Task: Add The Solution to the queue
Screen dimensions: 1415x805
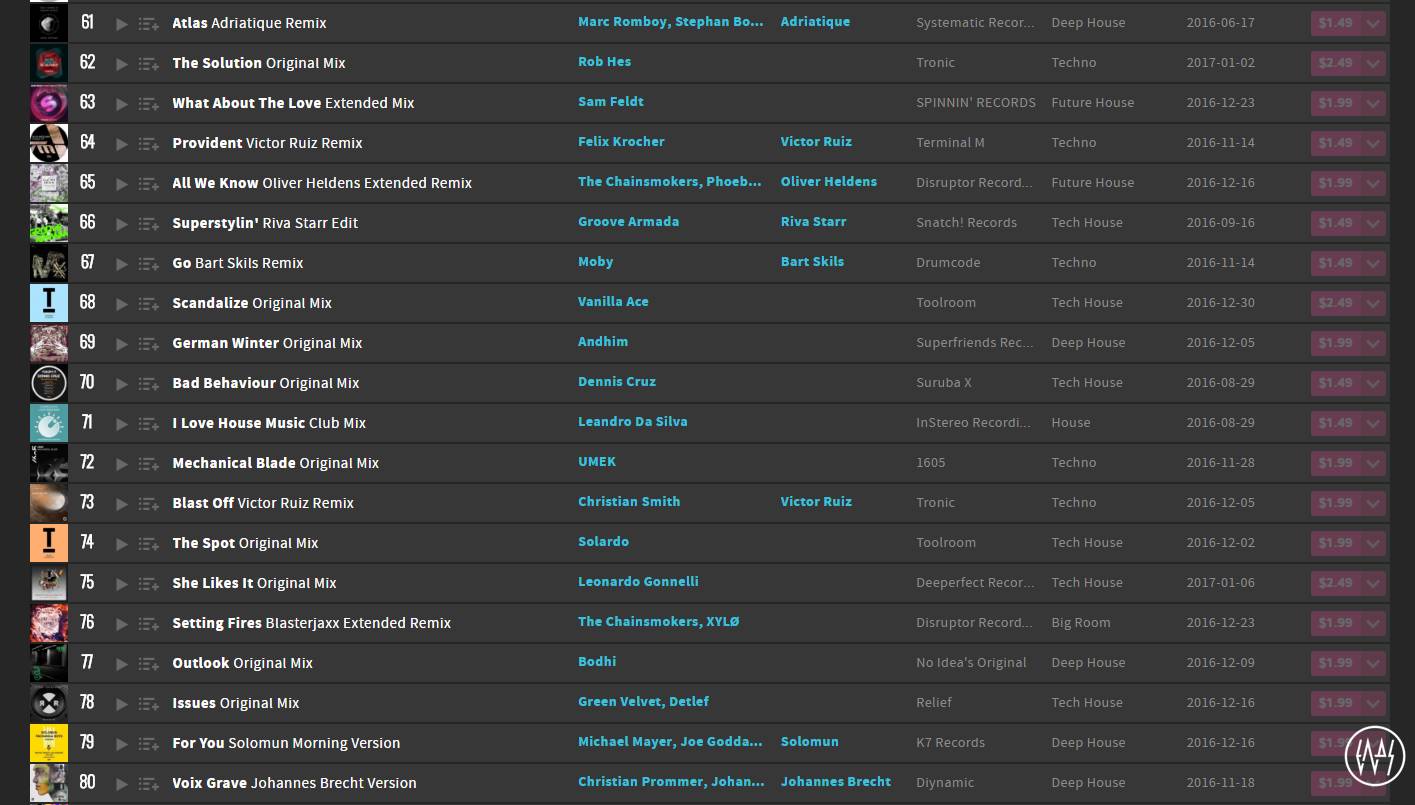Action: 149,63
